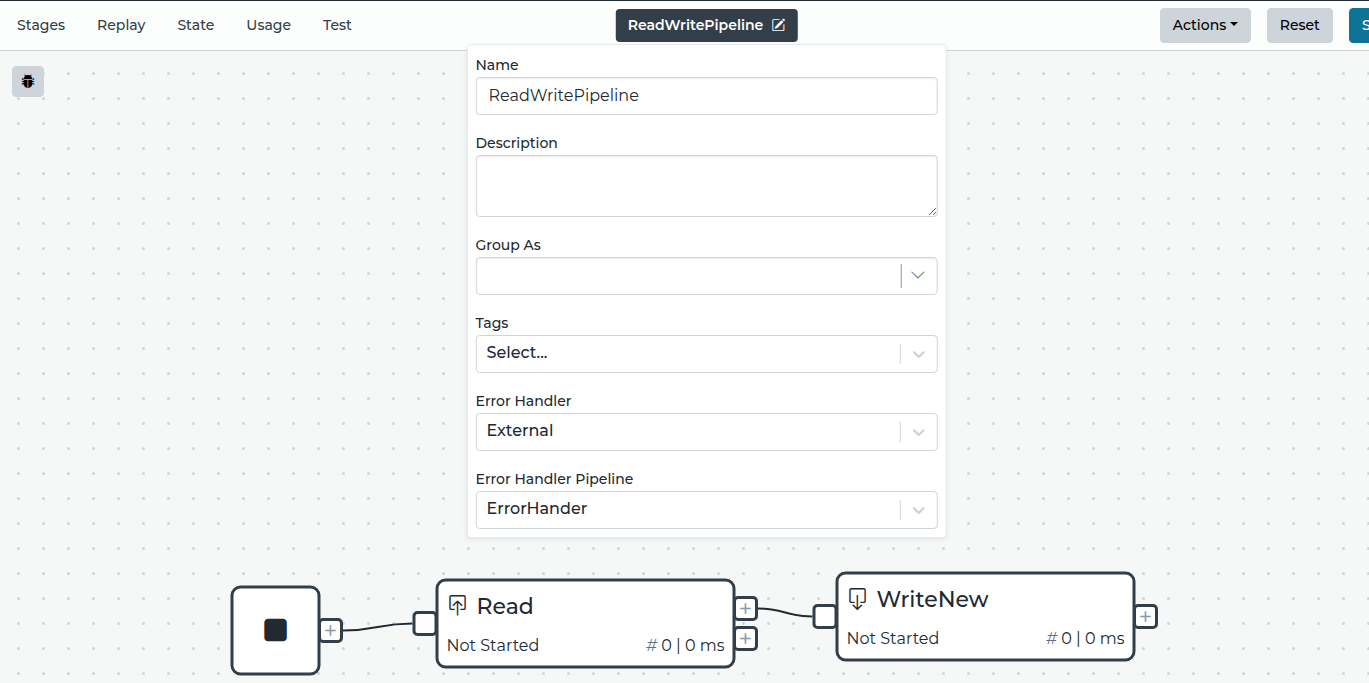Open the Group As dropdown
The image size is (1369, 683).
click(917, 276)
